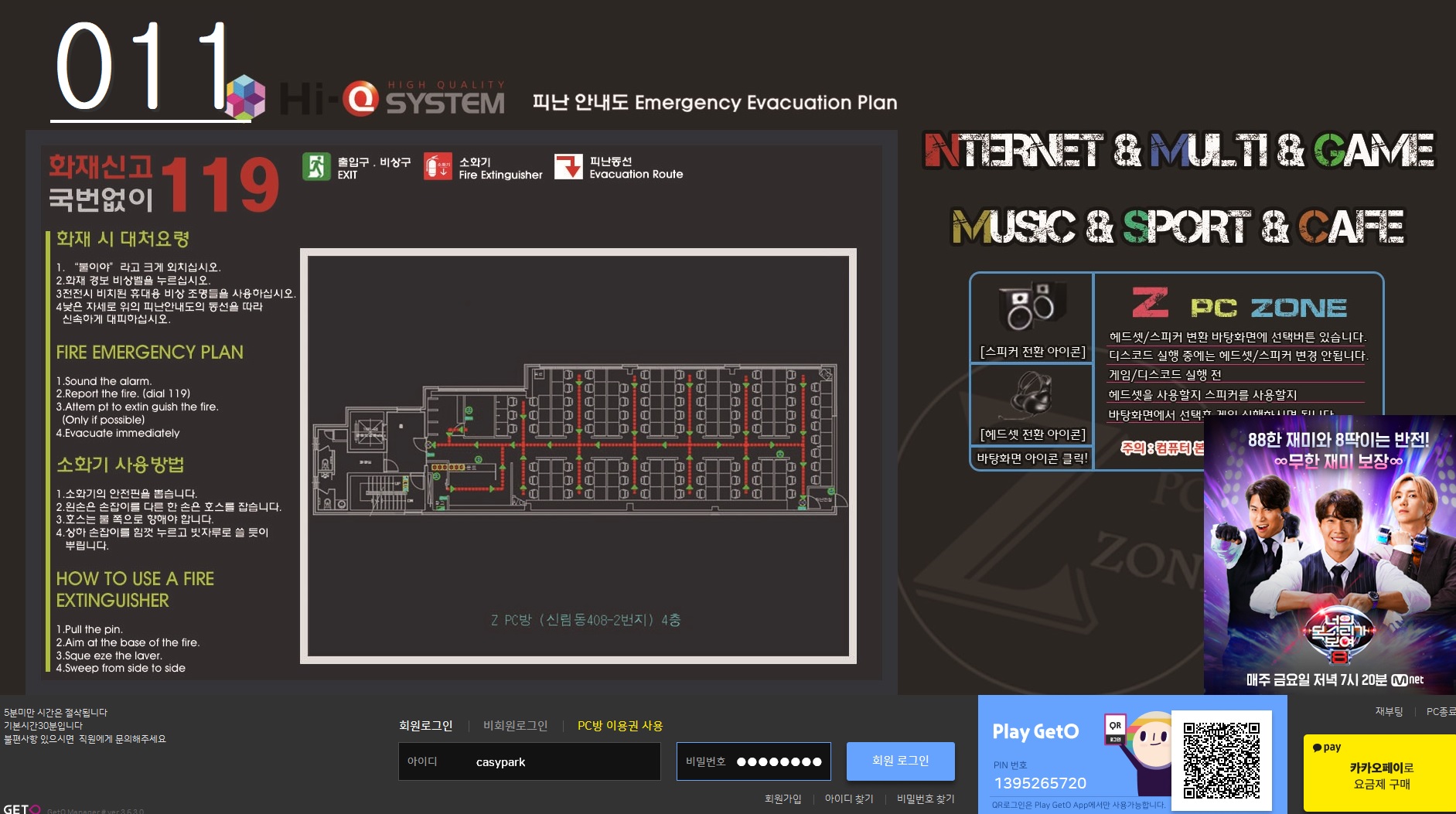Click the Evacuation Route arrow icon
The width and height of the screenshot is (1456, 814).
[x=568, y=167]
